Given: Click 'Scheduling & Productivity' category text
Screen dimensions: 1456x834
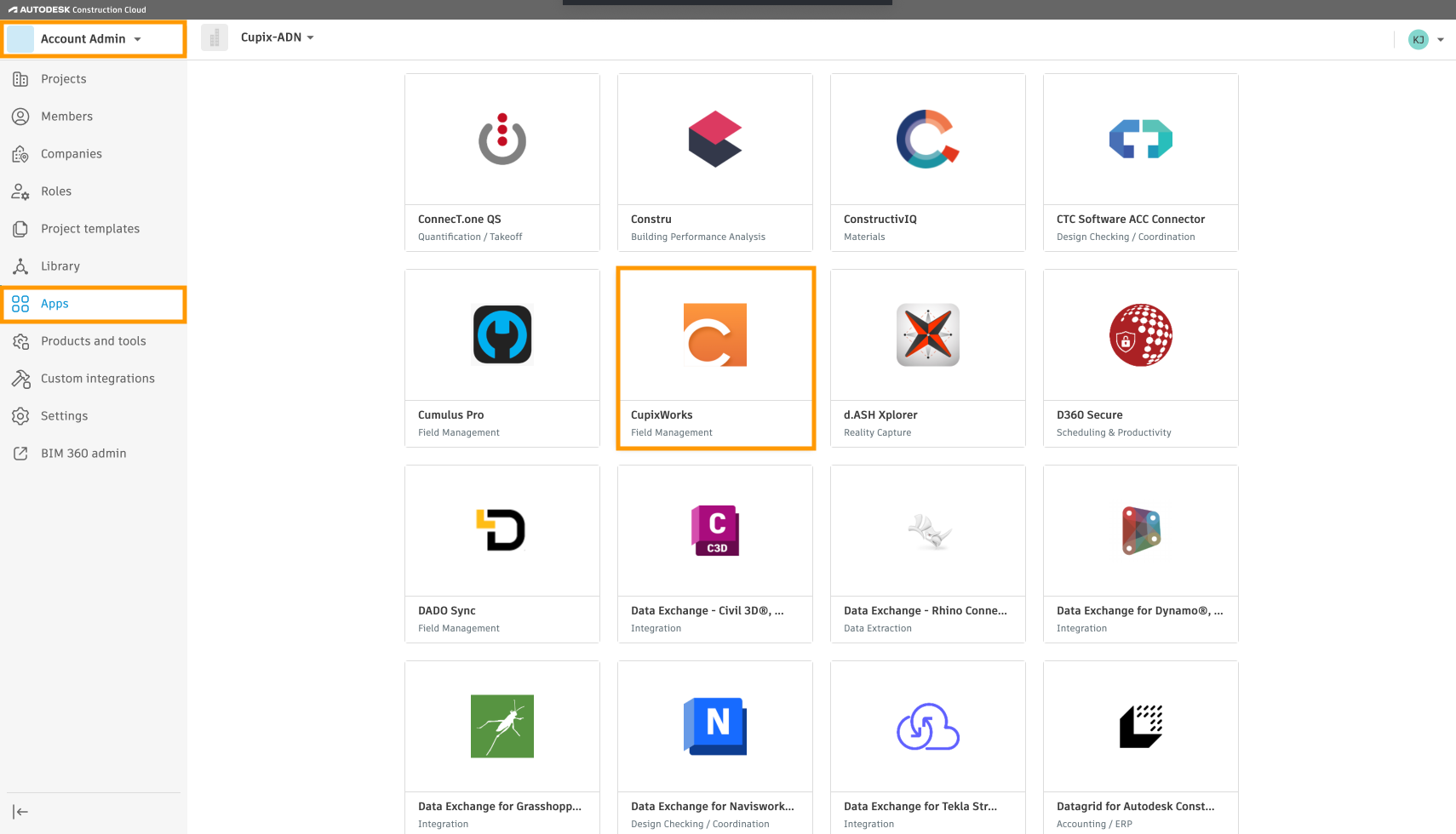Looking at the screenshot, I should coord(1114,433).
